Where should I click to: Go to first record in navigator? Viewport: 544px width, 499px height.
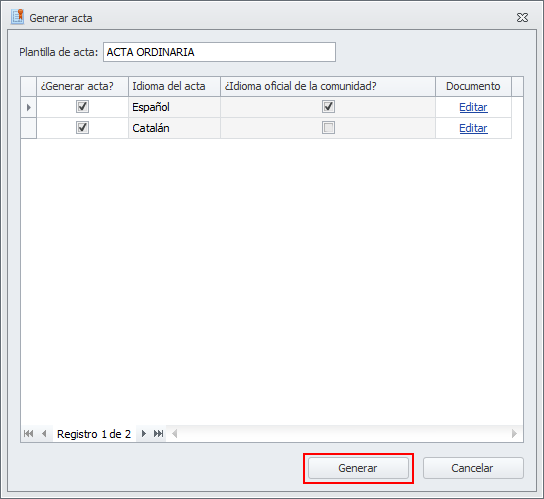pos(28,433)
